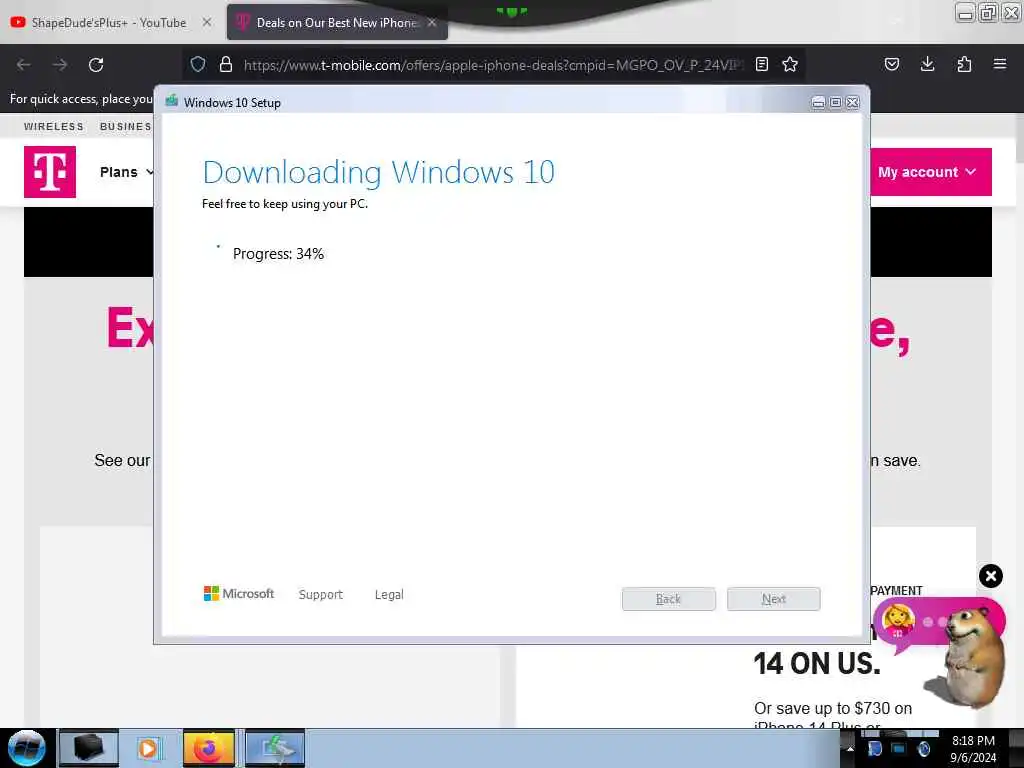Click 'Or save up to $730 on' text

[x=833, y=708]
